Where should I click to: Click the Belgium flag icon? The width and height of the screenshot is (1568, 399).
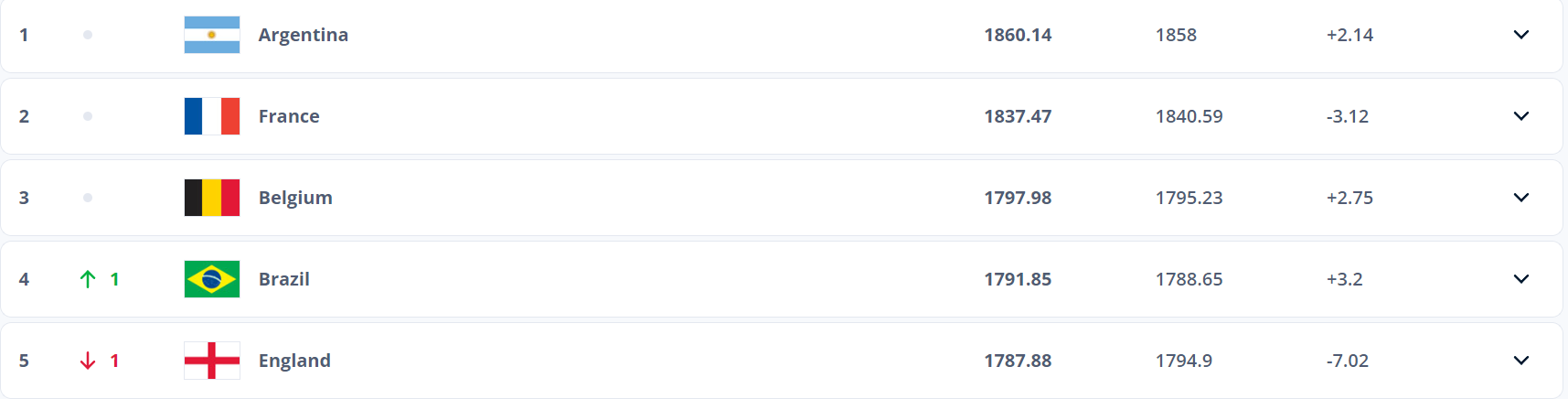click(x=212, y=198)
